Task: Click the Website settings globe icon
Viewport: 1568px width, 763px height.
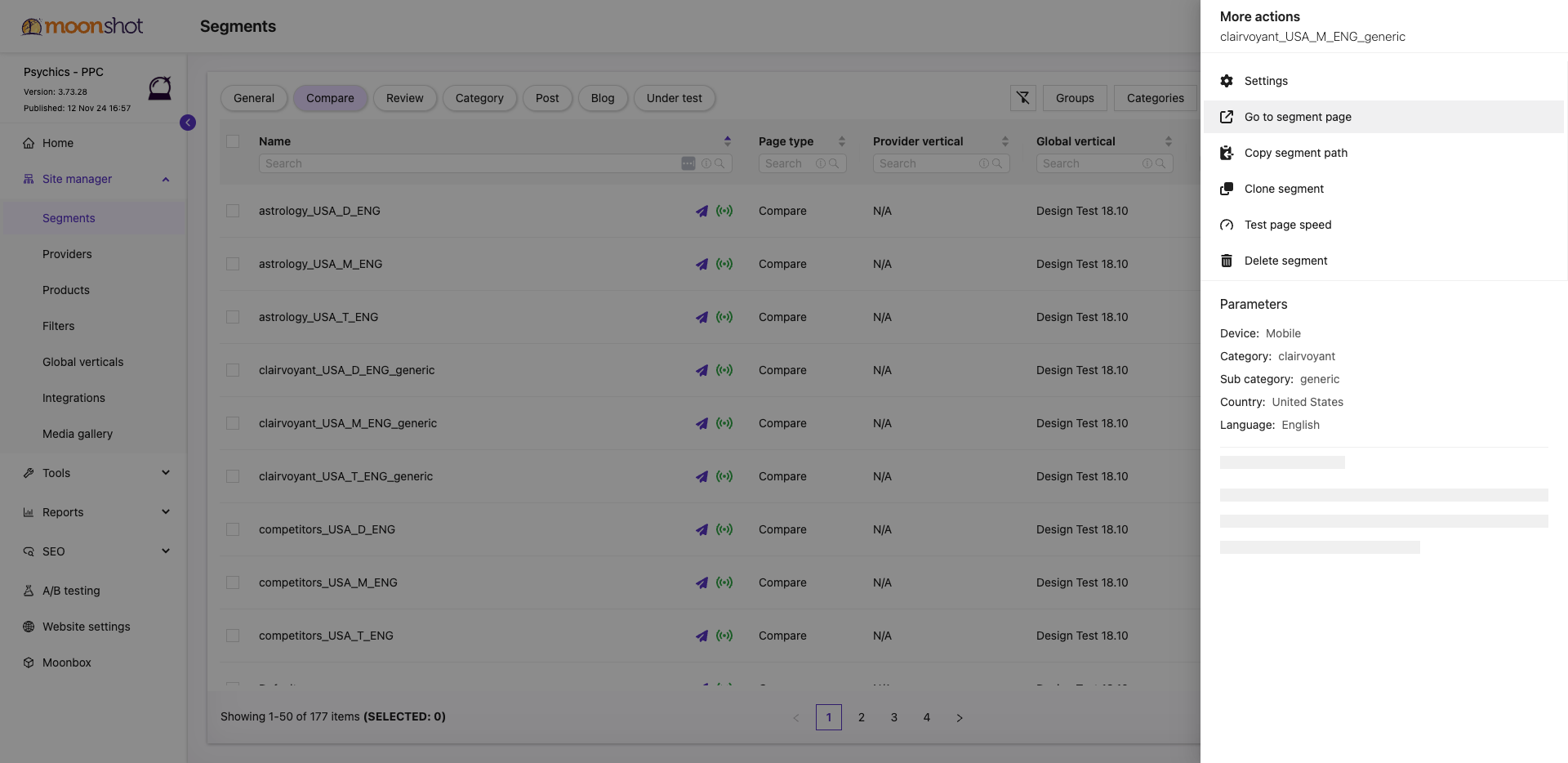Action: click(x=29, y=627)
